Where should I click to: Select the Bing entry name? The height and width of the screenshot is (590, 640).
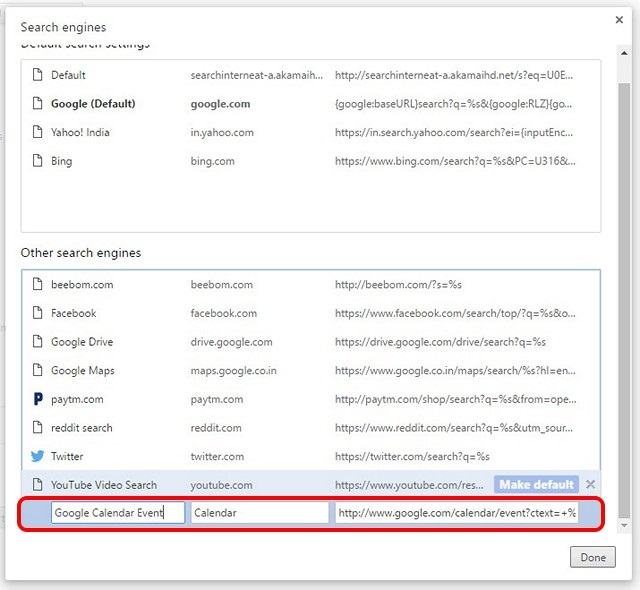tap(62, 161)
